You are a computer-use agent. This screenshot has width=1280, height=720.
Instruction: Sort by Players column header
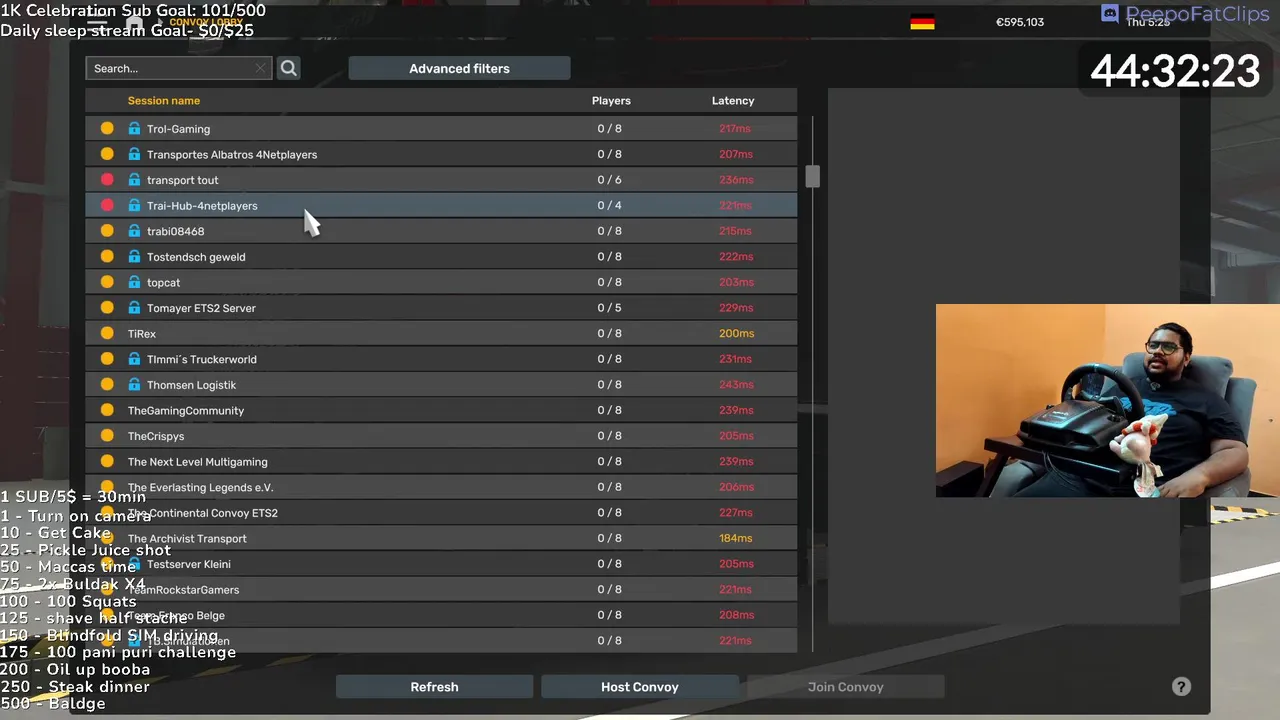point(611,100)
